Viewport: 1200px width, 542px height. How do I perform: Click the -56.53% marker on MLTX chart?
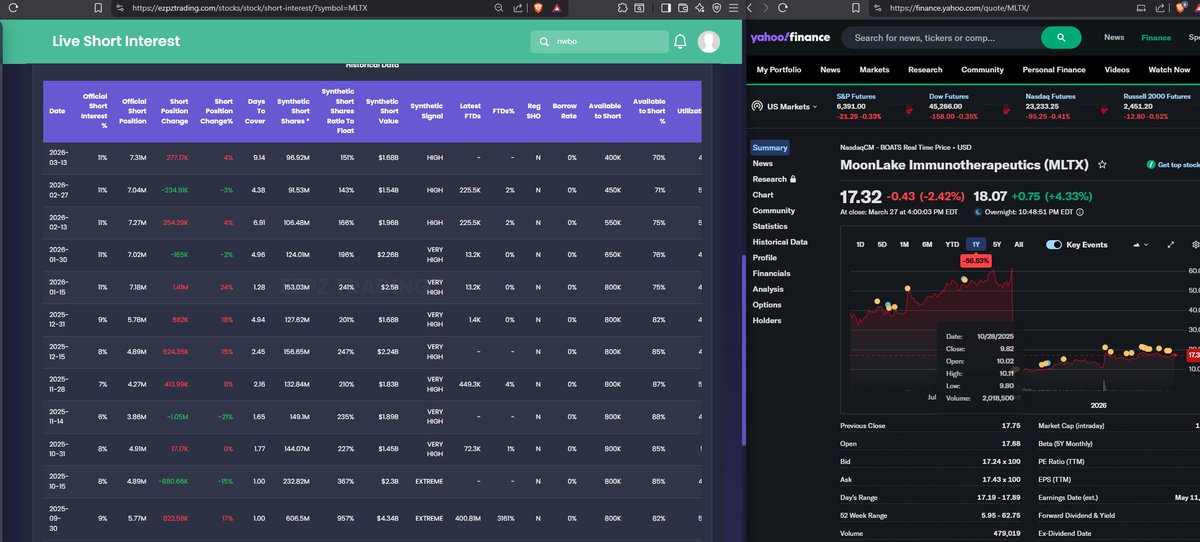point(975,260)
